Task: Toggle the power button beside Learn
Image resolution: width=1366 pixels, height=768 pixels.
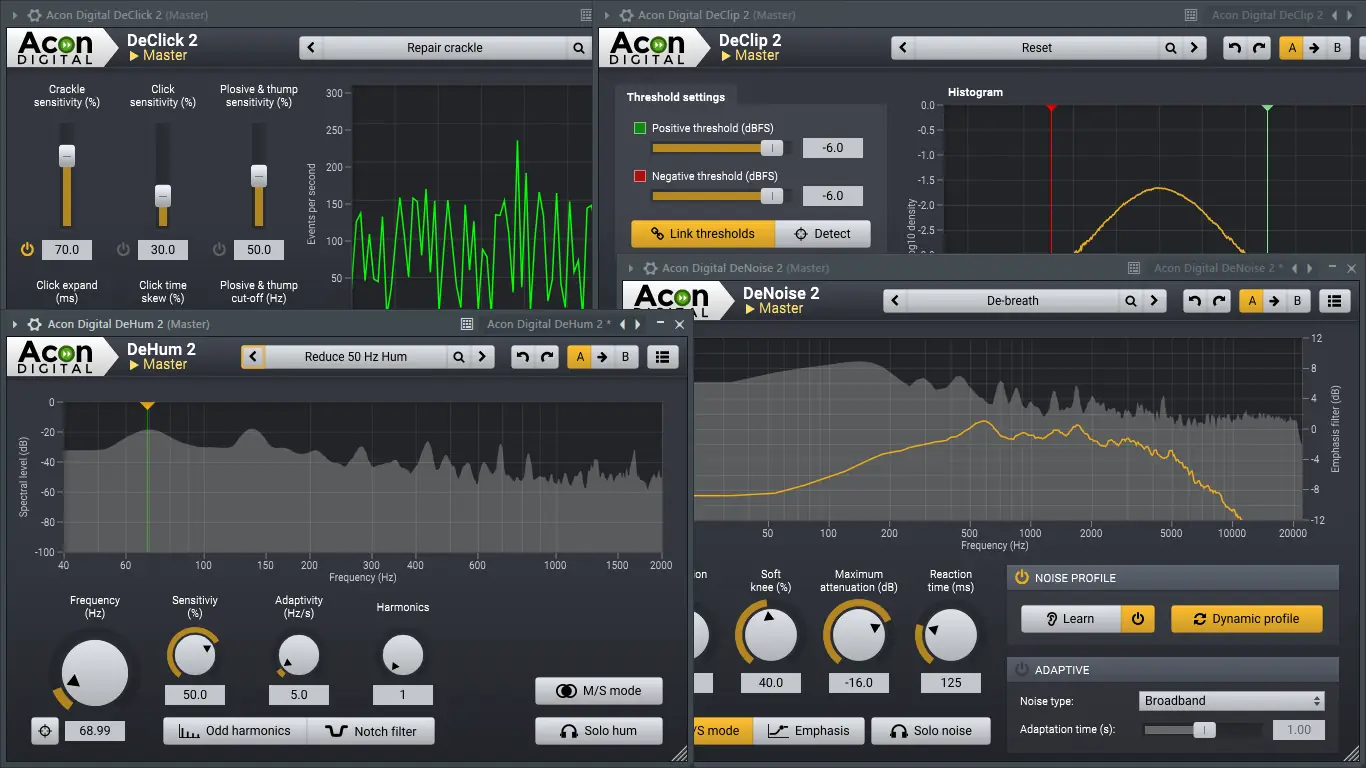Action: coord(1138,619)
